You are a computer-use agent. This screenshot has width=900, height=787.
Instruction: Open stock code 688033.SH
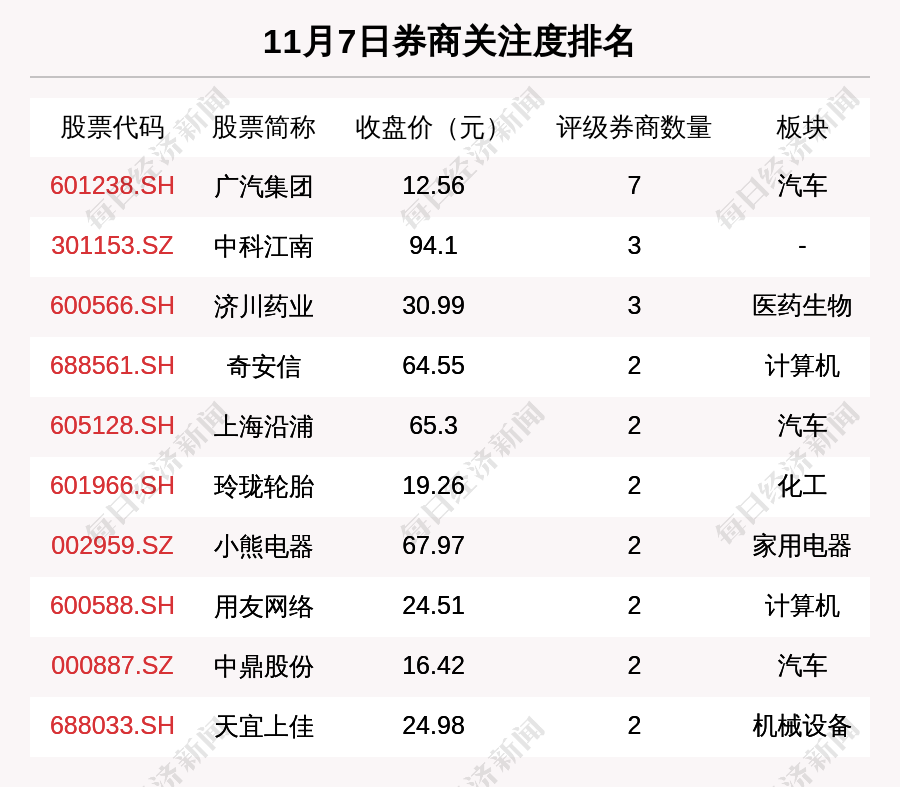click(x=112, y=726)
